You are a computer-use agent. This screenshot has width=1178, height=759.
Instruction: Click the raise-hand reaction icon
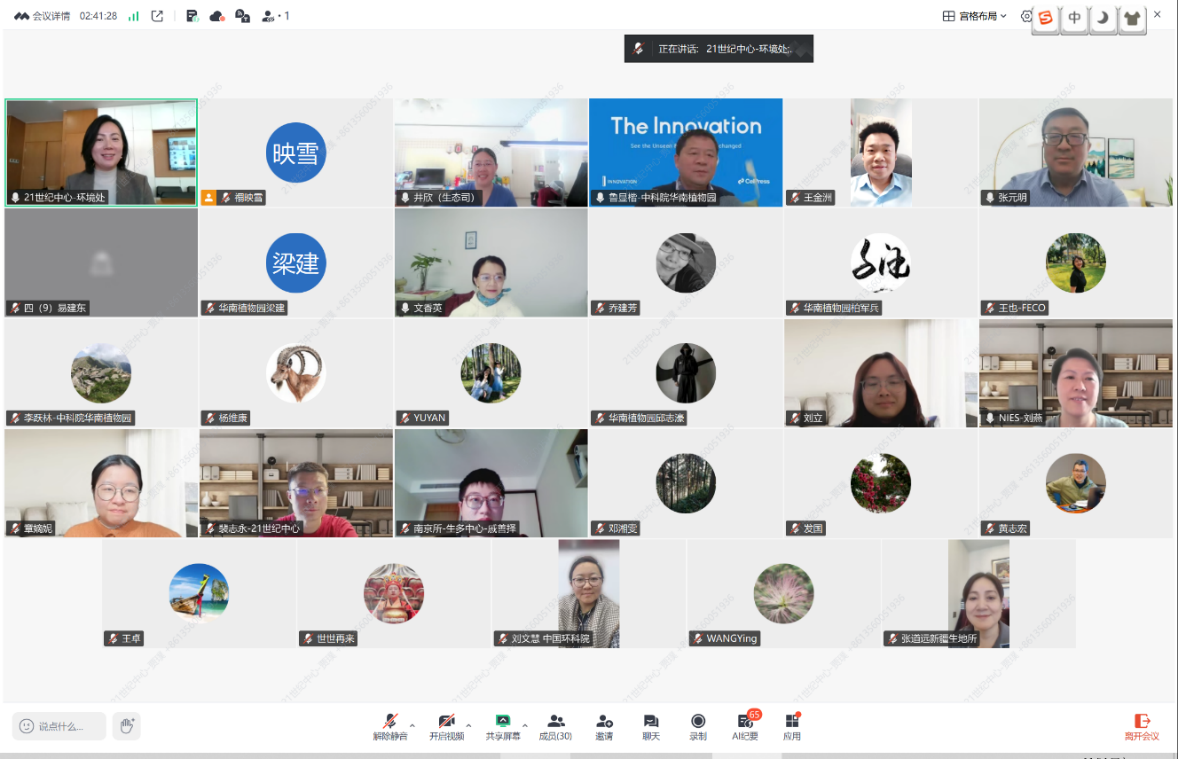pyautogui.click(x=126, y=726)
